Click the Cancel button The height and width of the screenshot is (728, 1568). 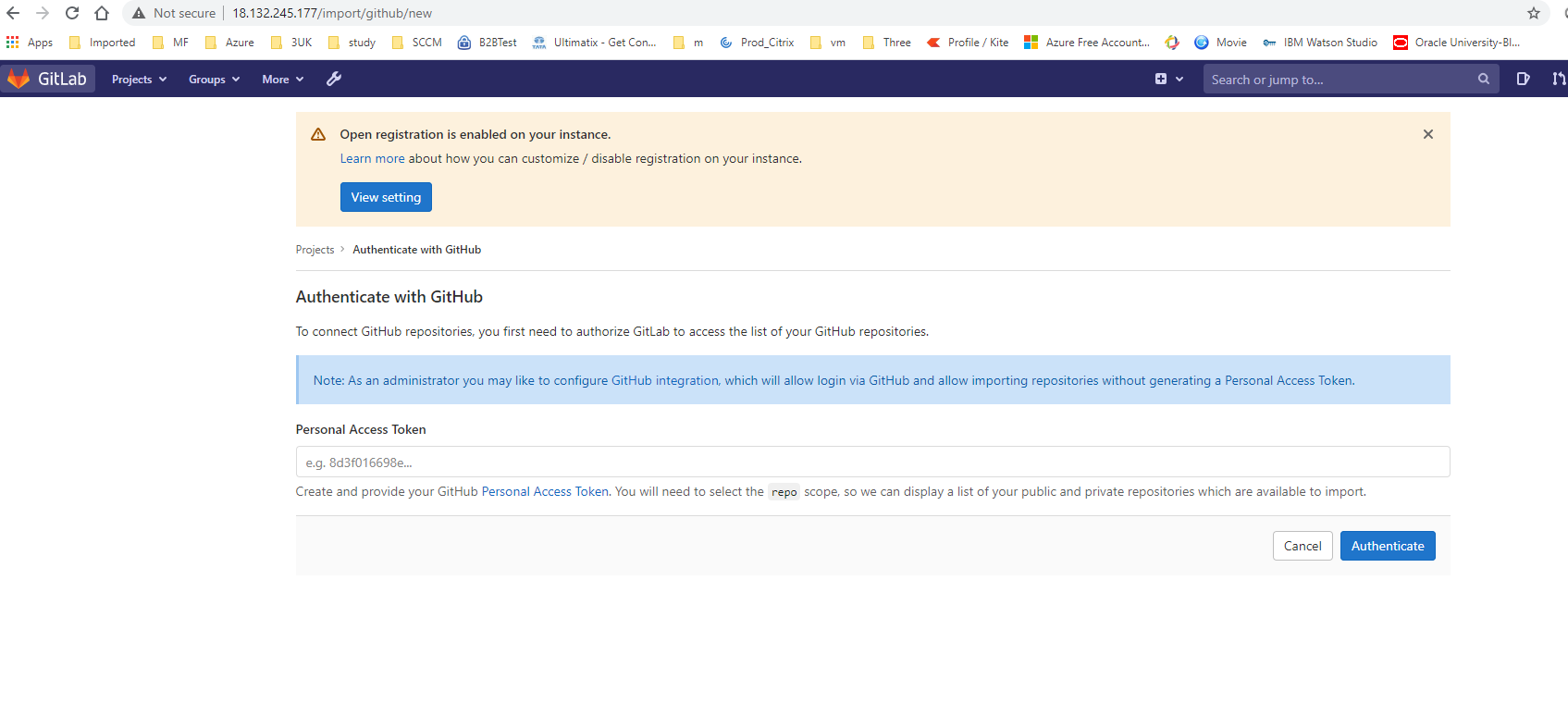[x=1303, y=546]
